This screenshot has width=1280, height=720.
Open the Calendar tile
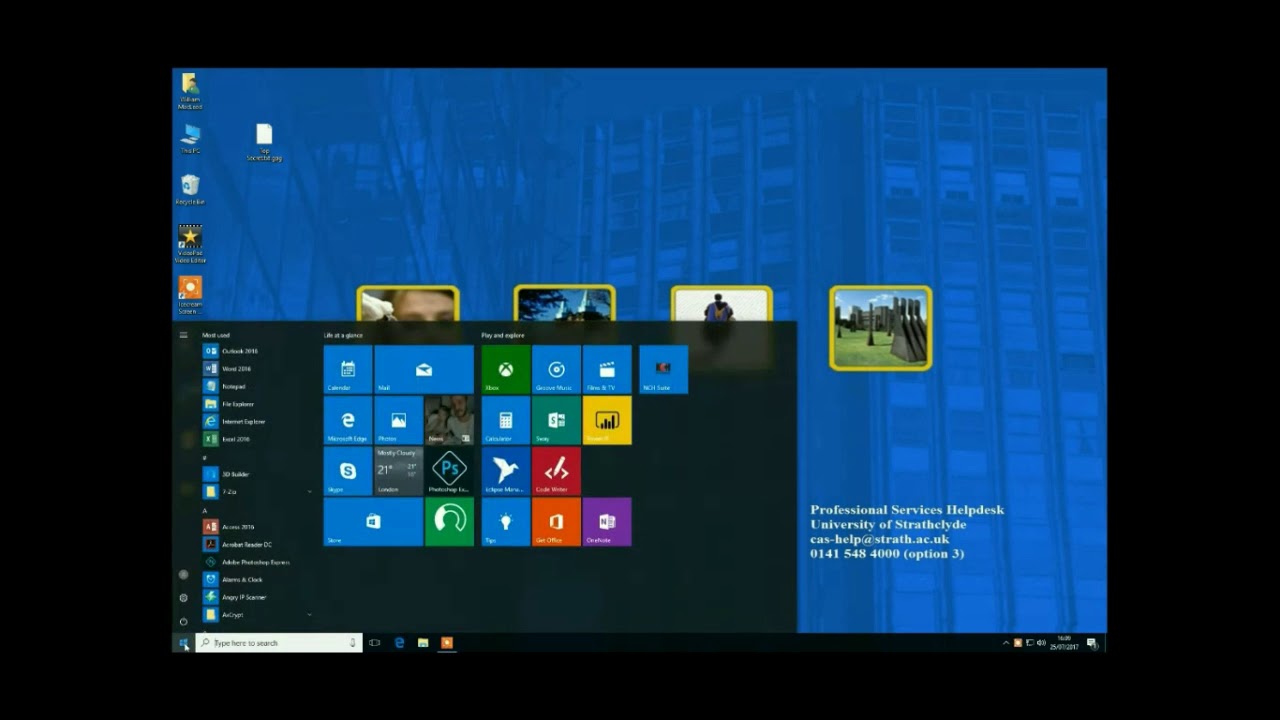[x=348, y=369]
